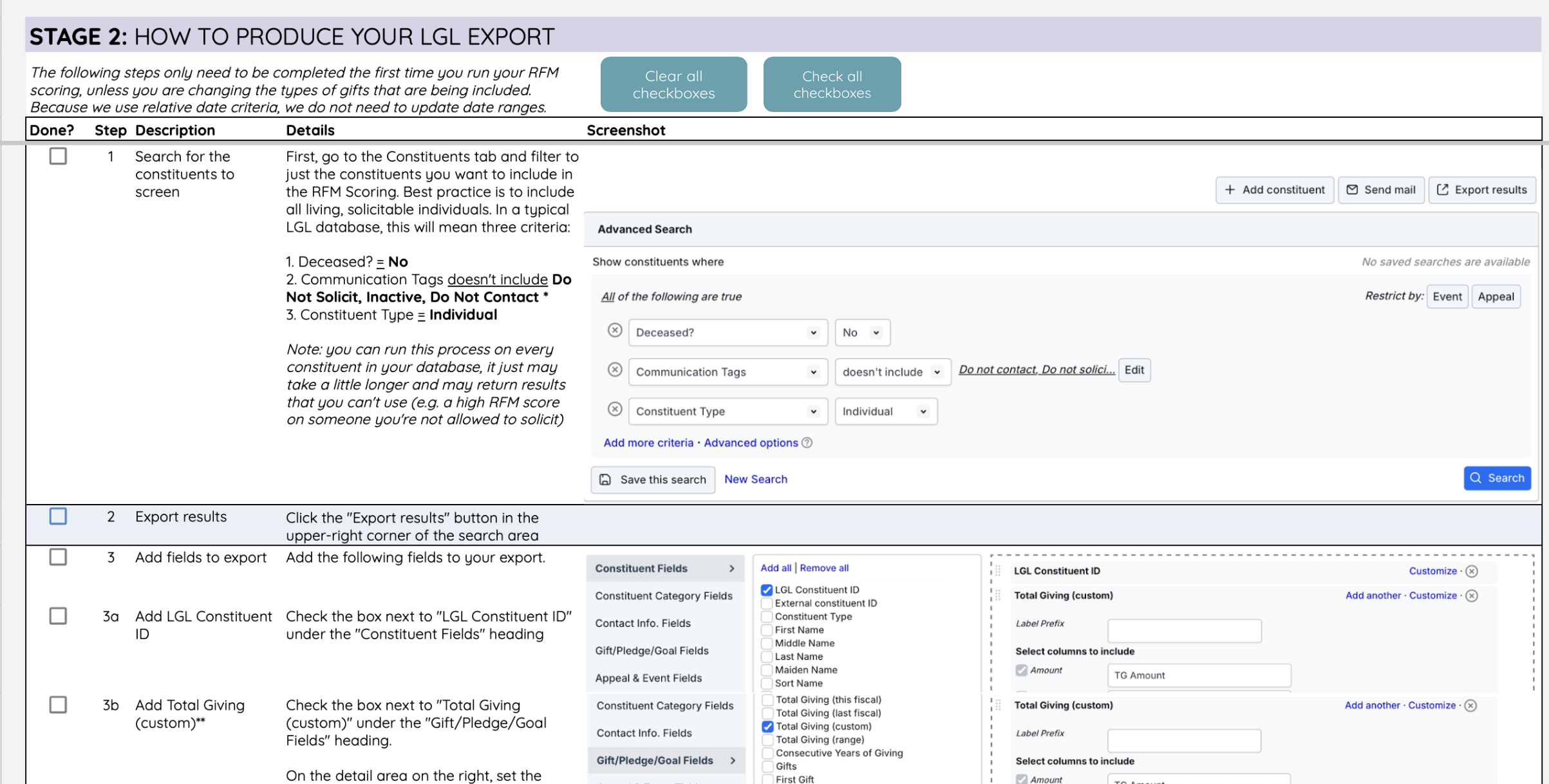
Task: Remove LGL Constituent ID field via X icon
Action: [1472, 572]
